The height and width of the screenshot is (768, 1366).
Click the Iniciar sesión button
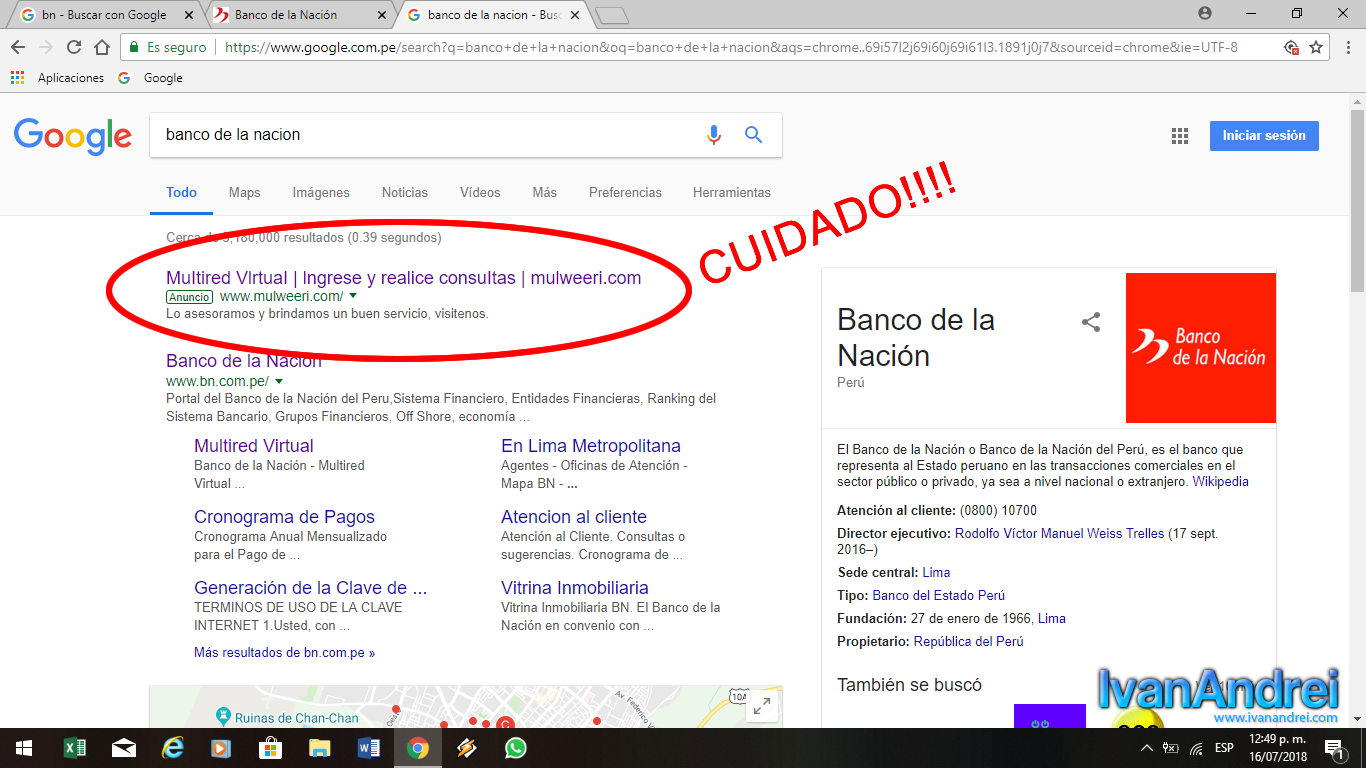(1264, 136)
